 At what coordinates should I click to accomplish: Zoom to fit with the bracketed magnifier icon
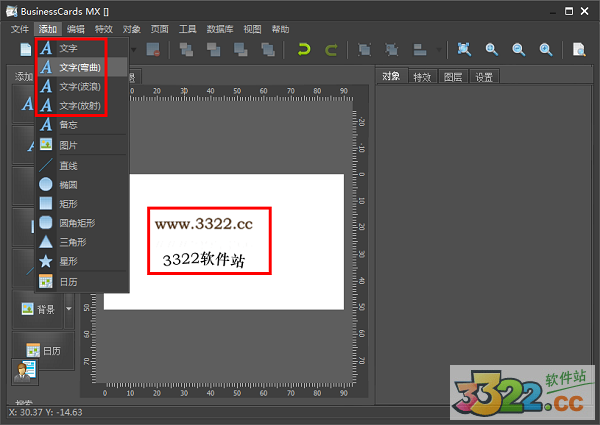pos(464,50)
